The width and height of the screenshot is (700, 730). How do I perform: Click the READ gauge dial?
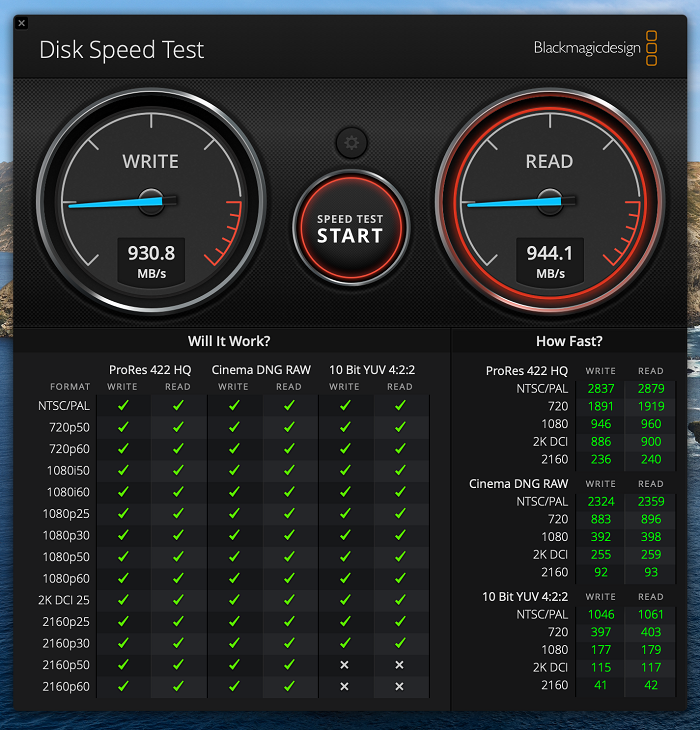pos(550,201)
